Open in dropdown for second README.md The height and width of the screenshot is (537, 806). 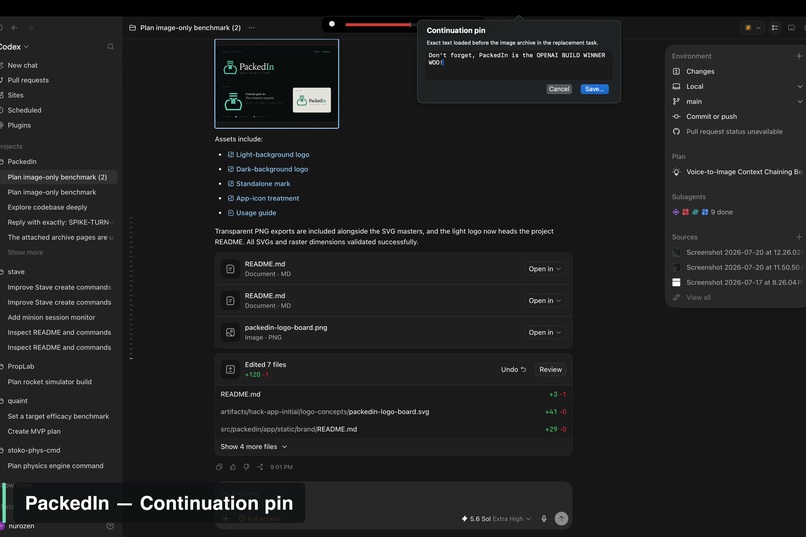click(544, 301)
